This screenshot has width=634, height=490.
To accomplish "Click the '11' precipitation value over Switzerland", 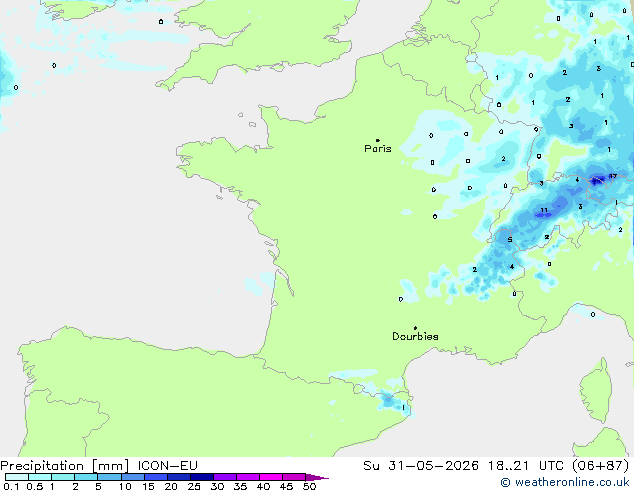I will (x=544, y=210).
